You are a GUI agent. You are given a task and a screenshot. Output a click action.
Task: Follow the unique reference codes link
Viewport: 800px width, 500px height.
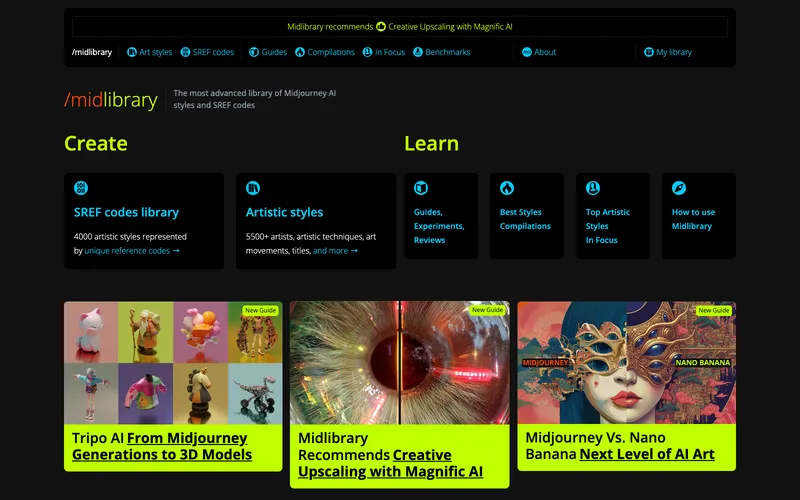click(x=132, y=251)
